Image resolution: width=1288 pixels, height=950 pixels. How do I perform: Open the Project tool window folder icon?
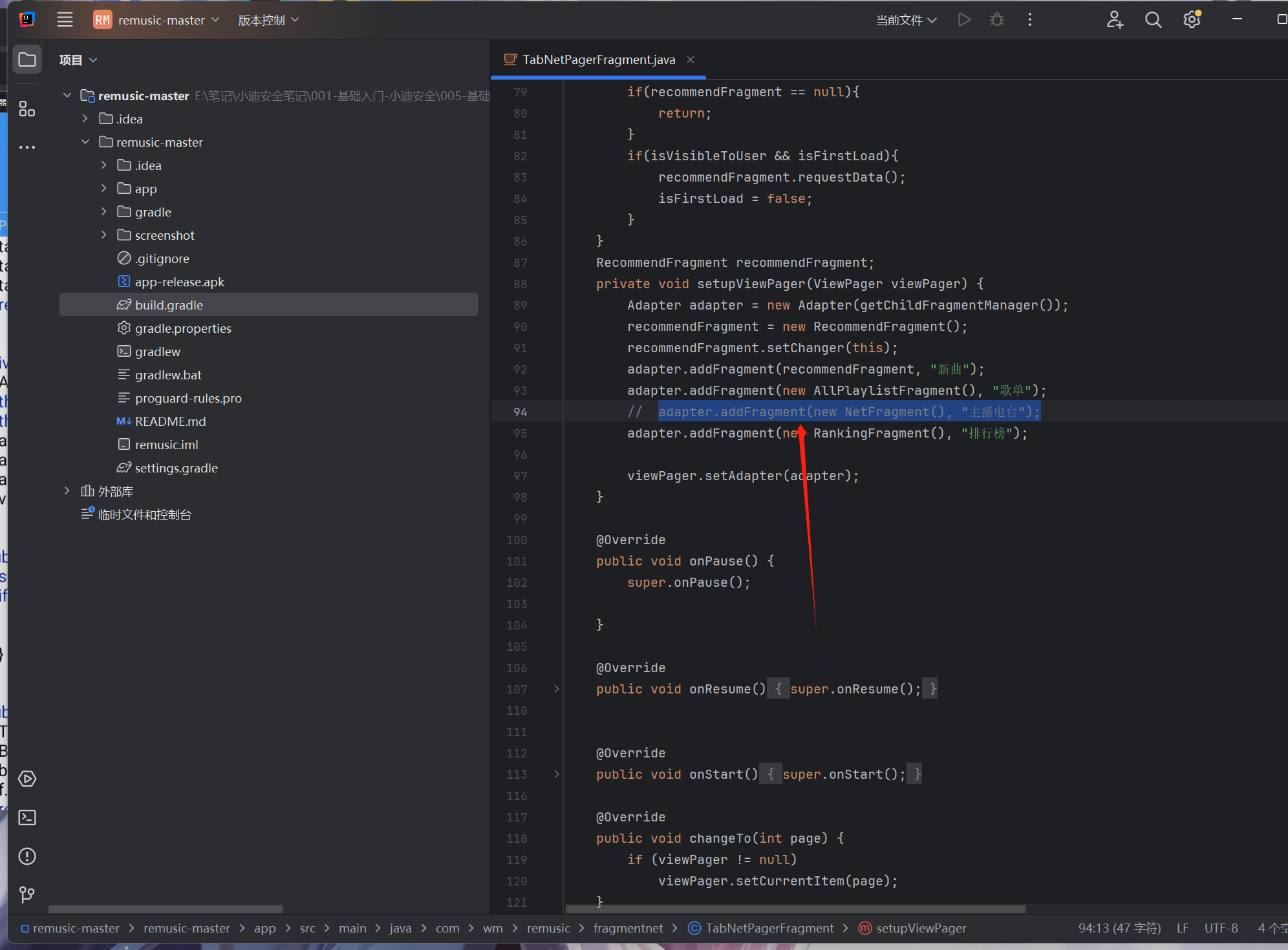pyautogui.click(x=27, y=60)
